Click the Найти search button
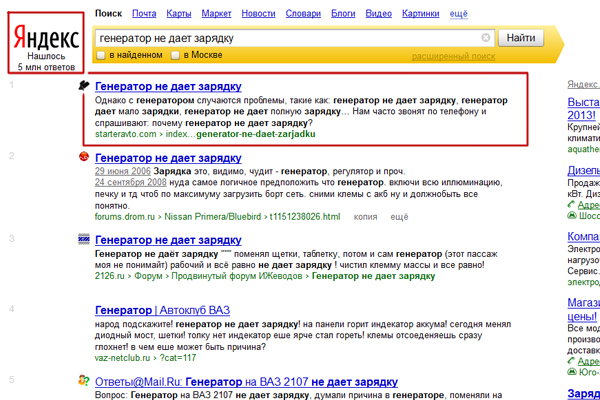 coord(521,38)
